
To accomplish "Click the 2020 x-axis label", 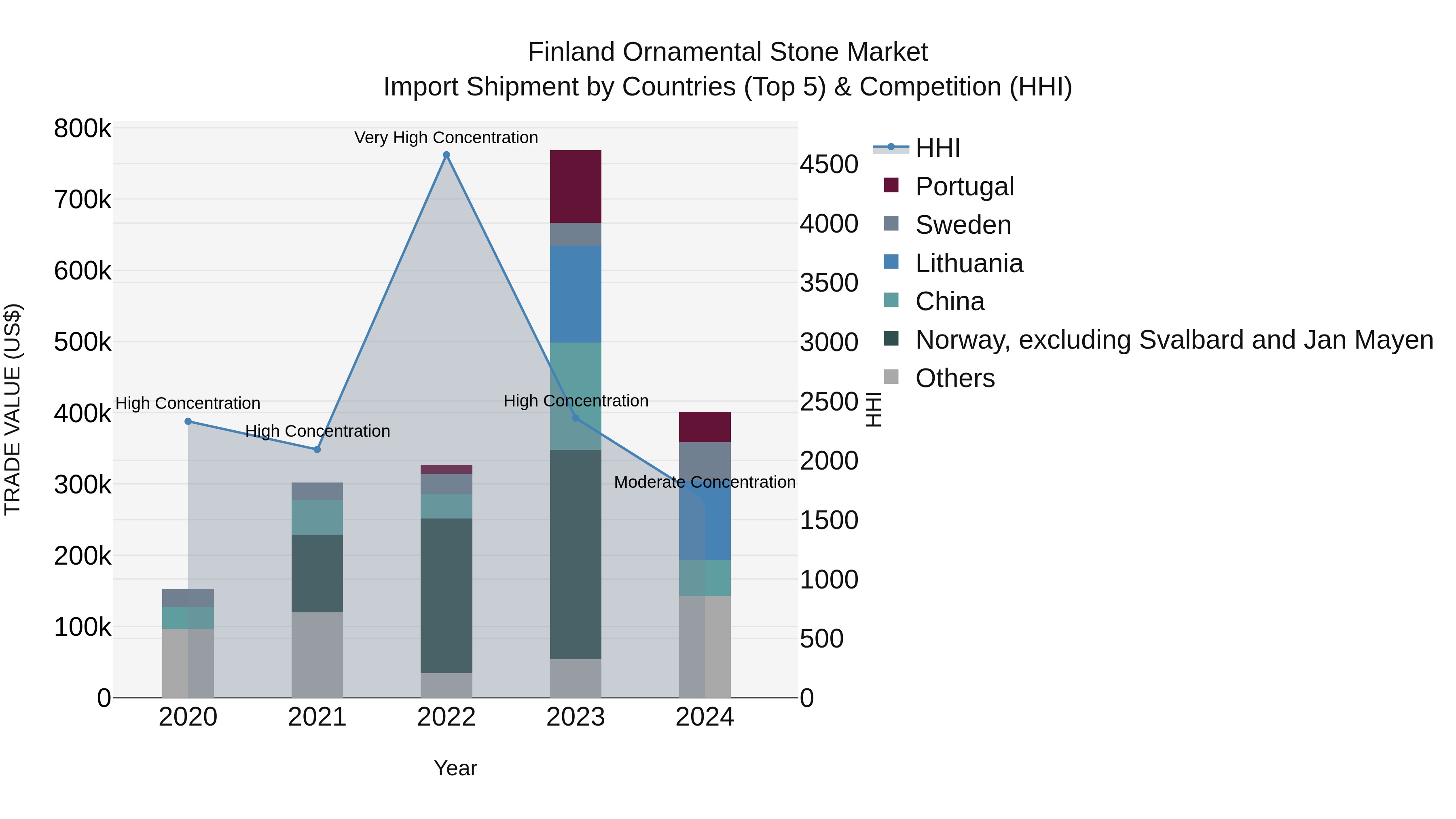I will click(x=188, y=717).
